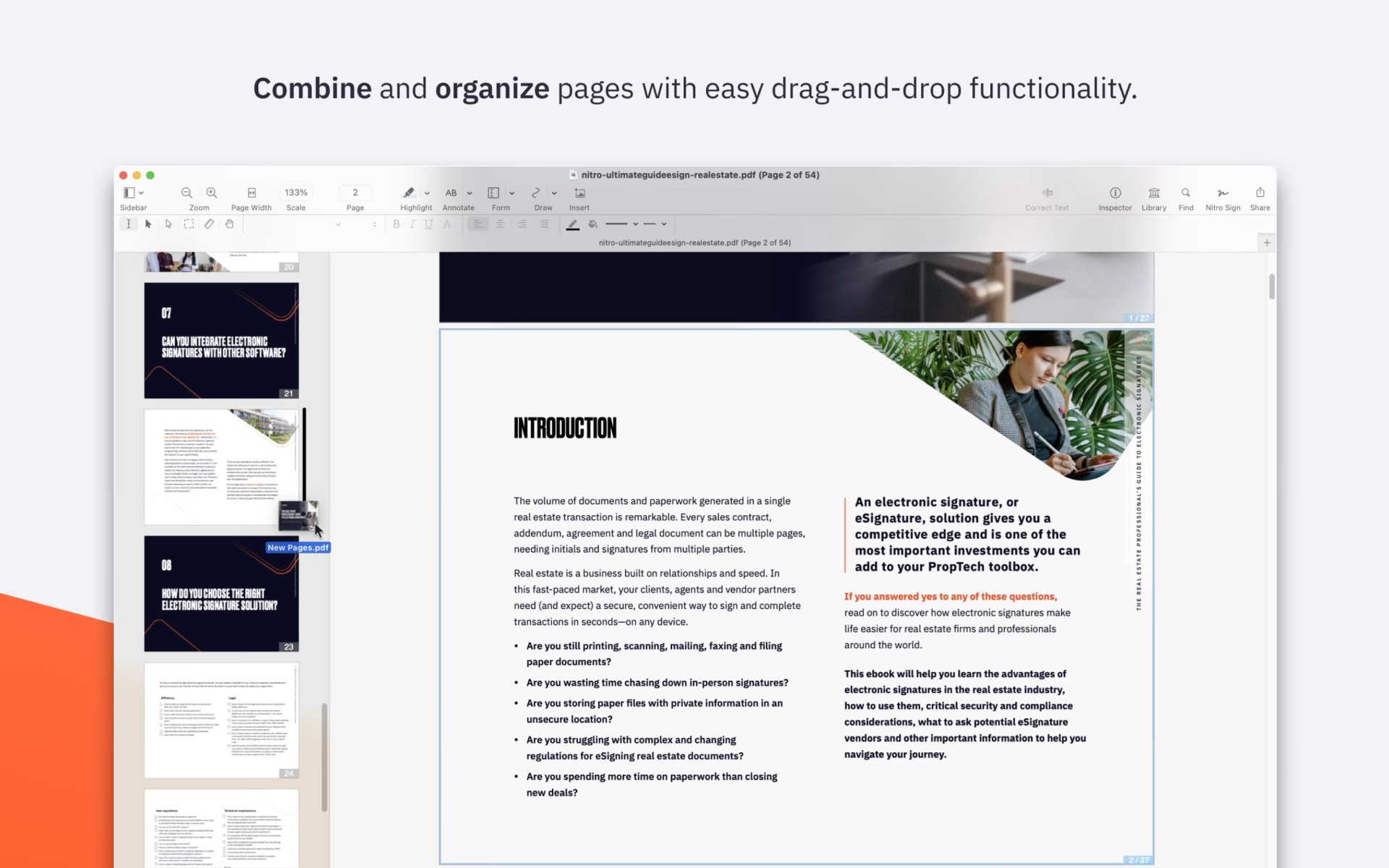Open the Annotate dropdown arrow
The height and width of the screenshot is (868, 1389).
470,193
